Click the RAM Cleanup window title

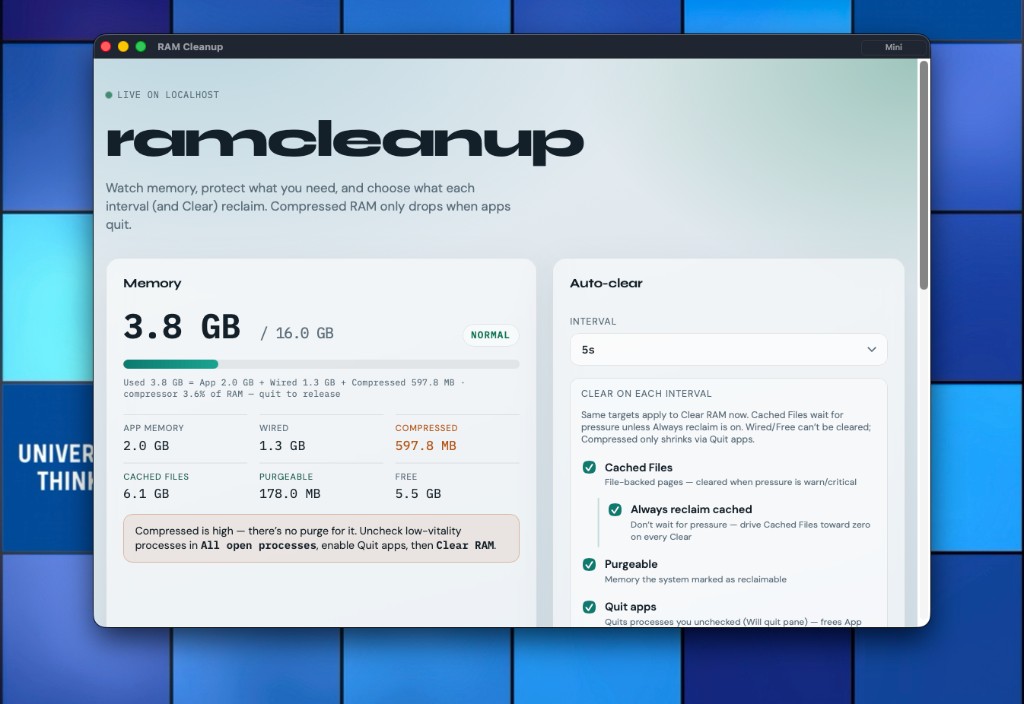[190, 47]
